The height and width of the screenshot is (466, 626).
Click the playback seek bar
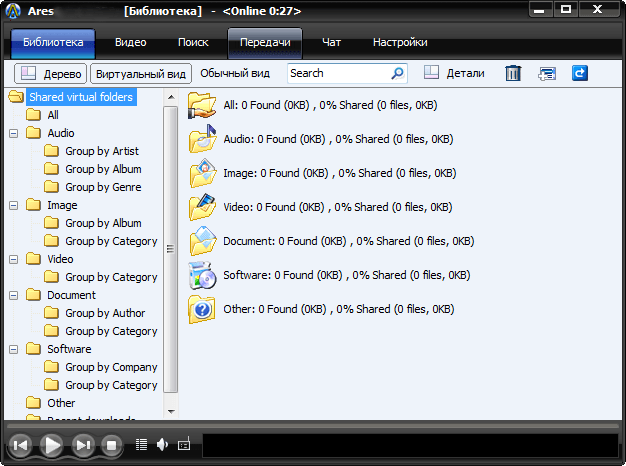click(x=313, y=426)
